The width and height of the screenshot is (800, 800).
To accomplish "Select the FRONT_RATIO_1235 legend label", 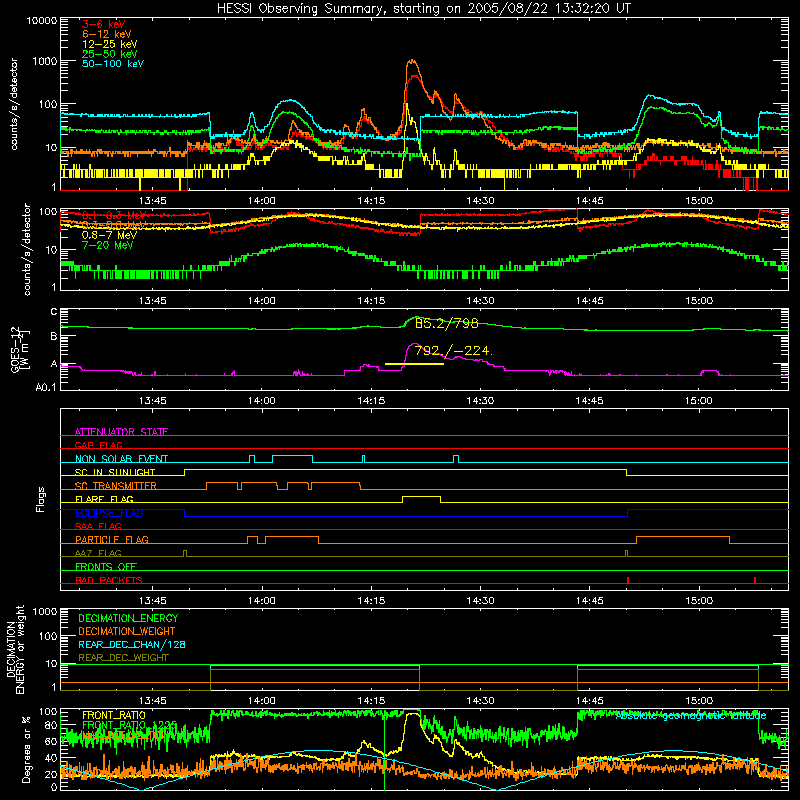I will (x=130, y=725).
